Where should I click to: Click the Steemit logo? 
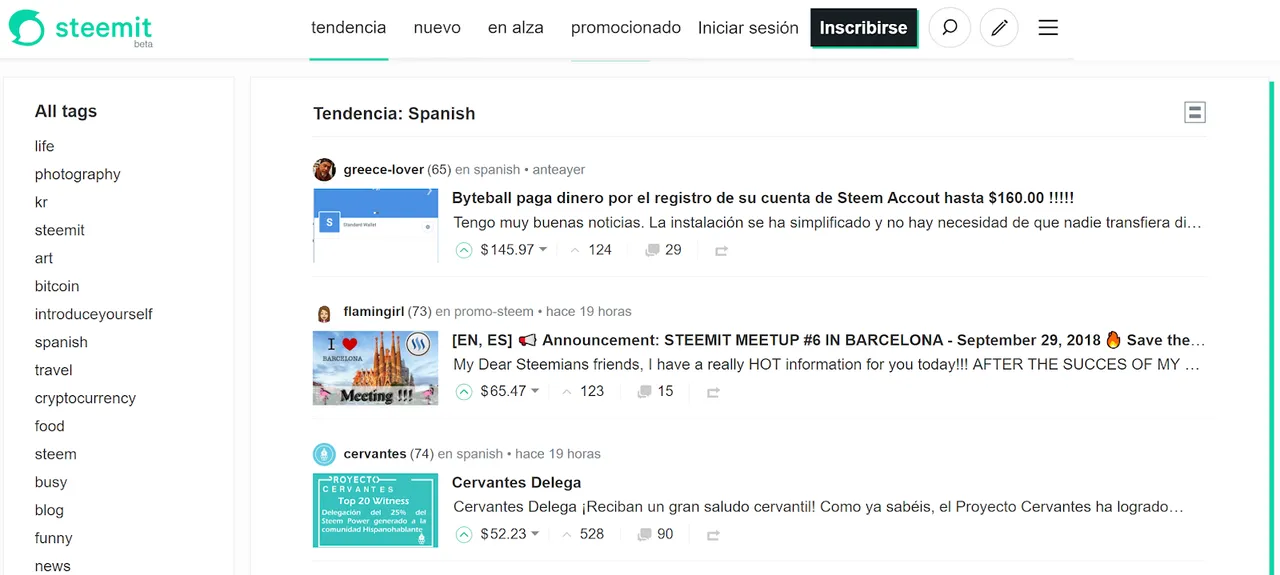tap(81, 28)
